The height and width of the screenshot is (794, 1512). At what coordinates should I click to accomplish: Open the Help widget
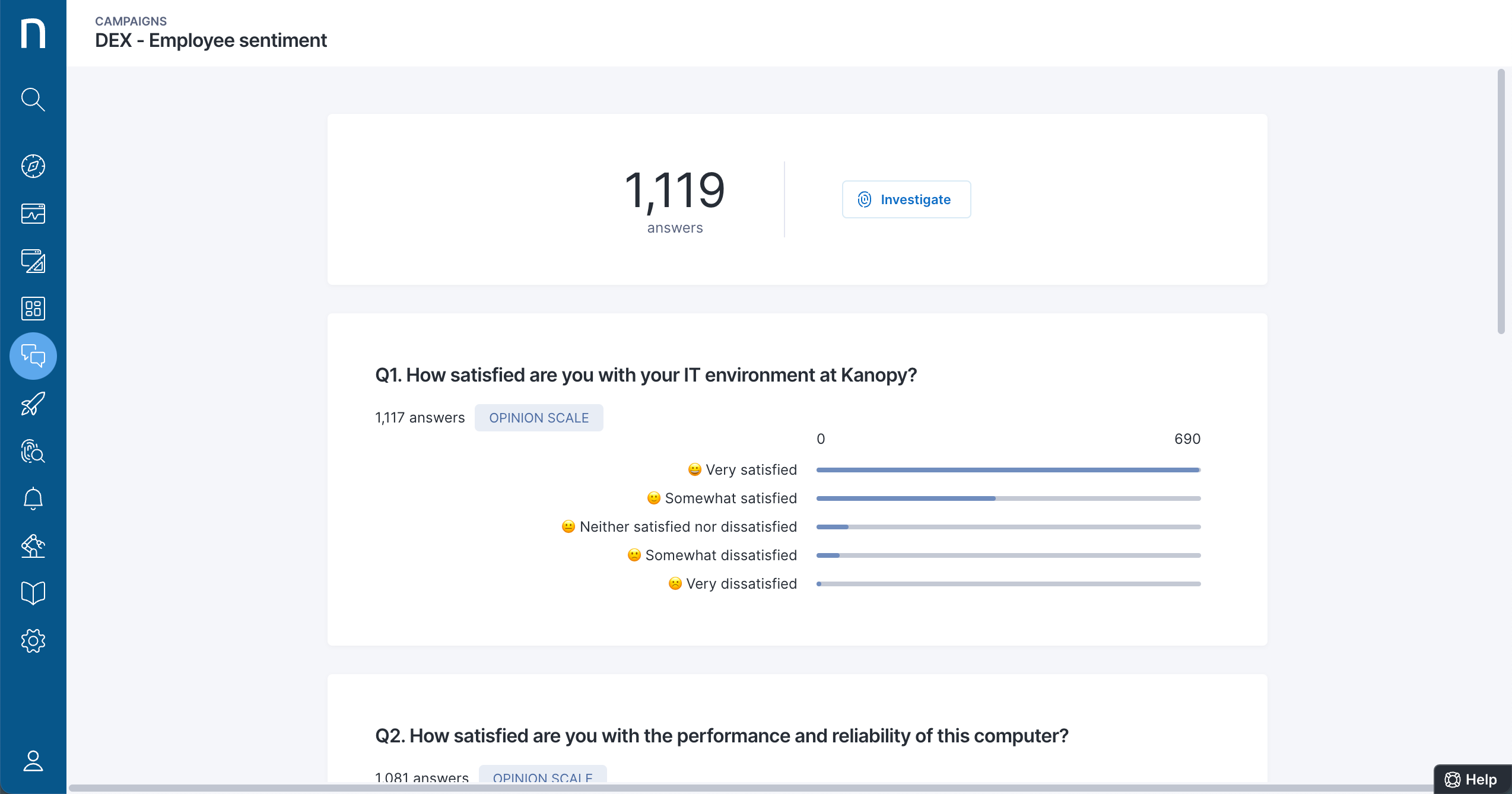click(1472, 779)
